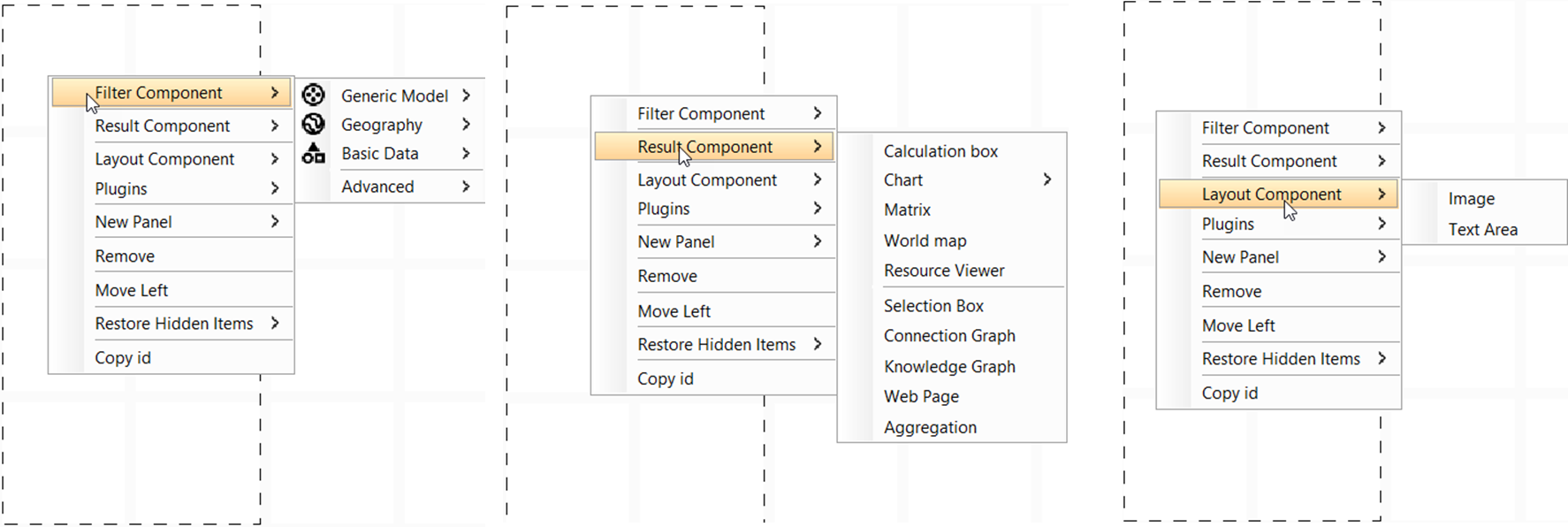Open the Advanced submenu arrow
The height and width of the screenshot is (527, 1568).
pyautogui.click(x=466, y=187)
